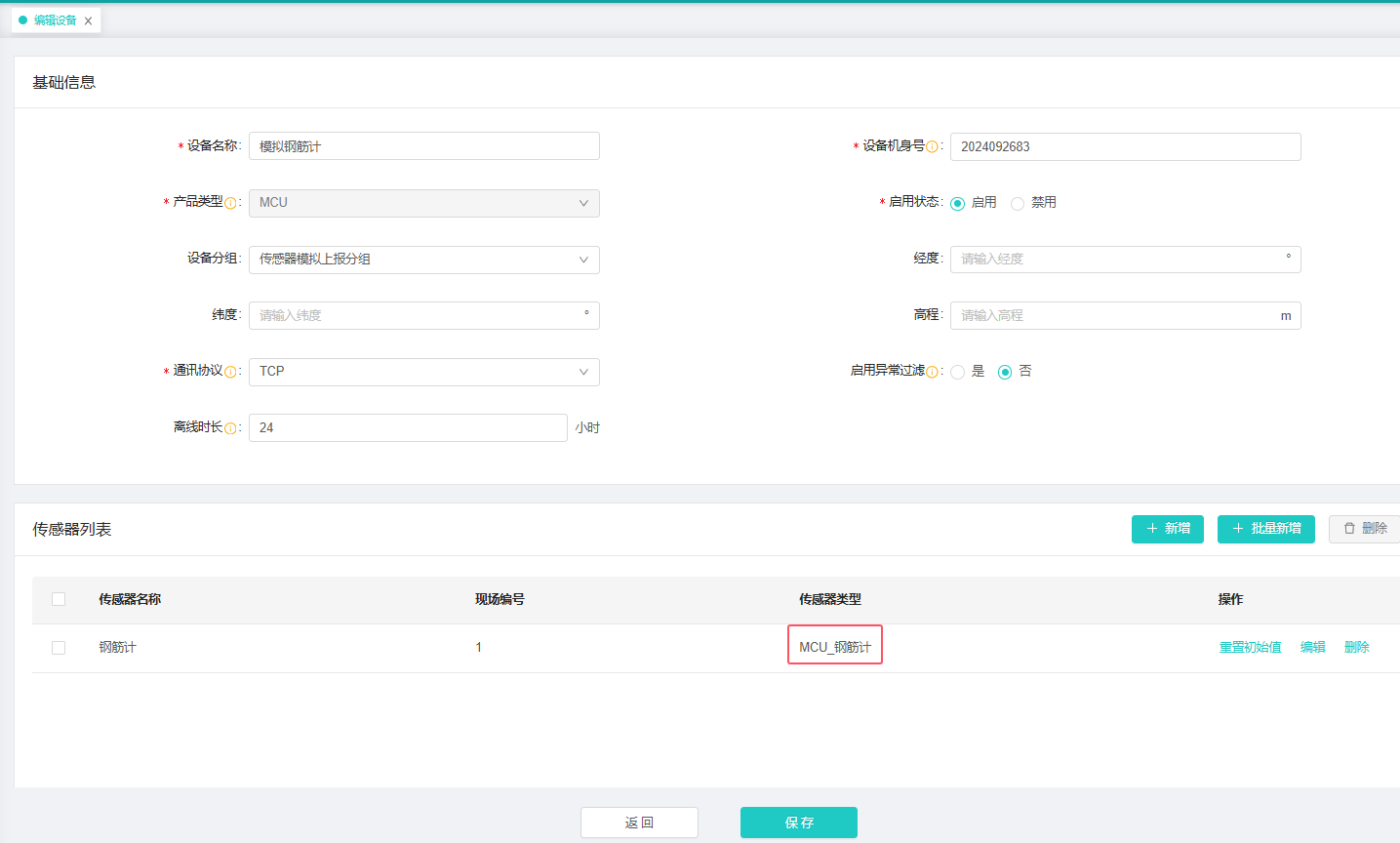Select the 启用 radio button

(x=957, y=203)
